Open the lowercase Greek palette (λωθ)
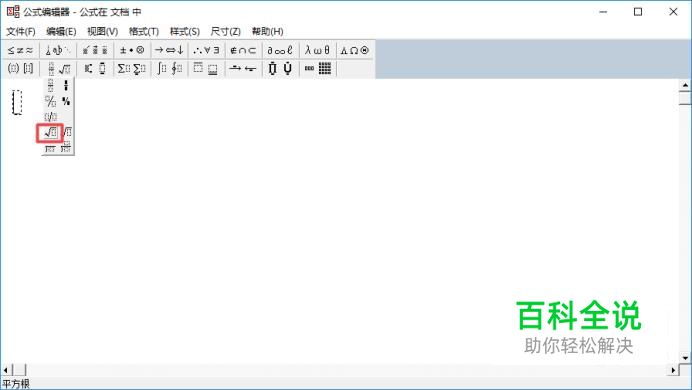Viewport: 692px width, 390px height. tap(317, 50)
